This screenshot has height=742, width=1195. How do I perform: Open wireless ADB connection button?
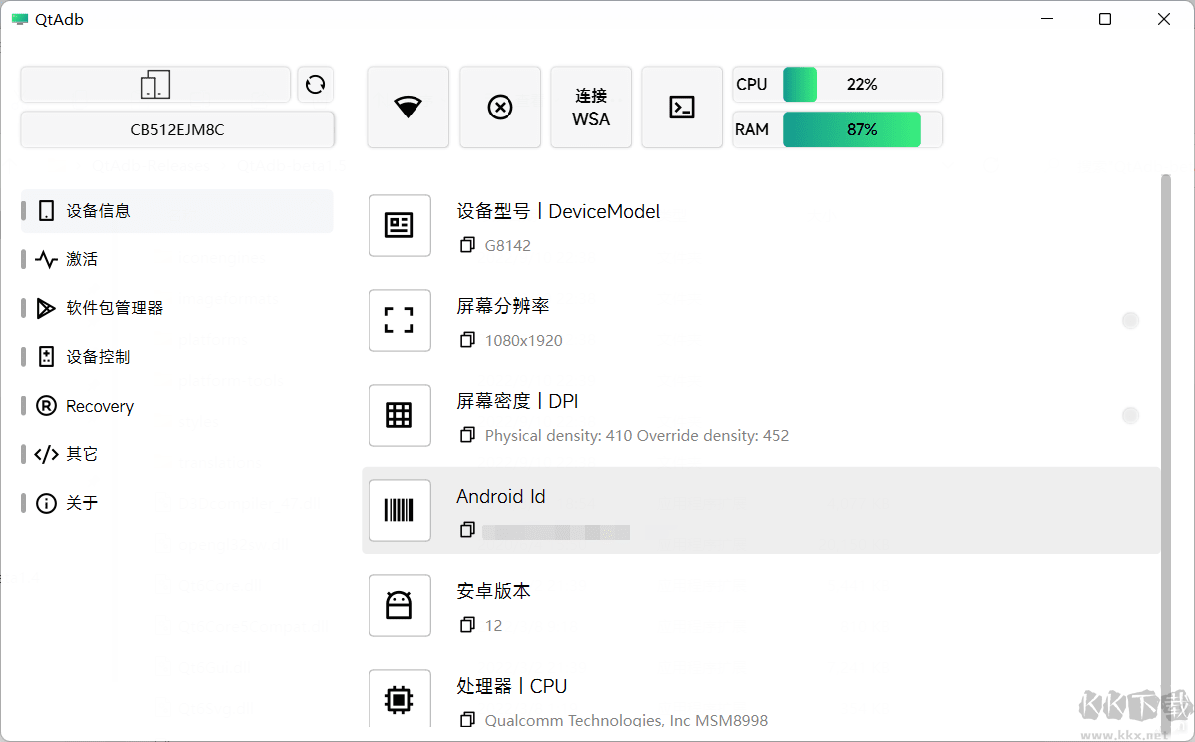pyautogui.click(x=408, y=107)
